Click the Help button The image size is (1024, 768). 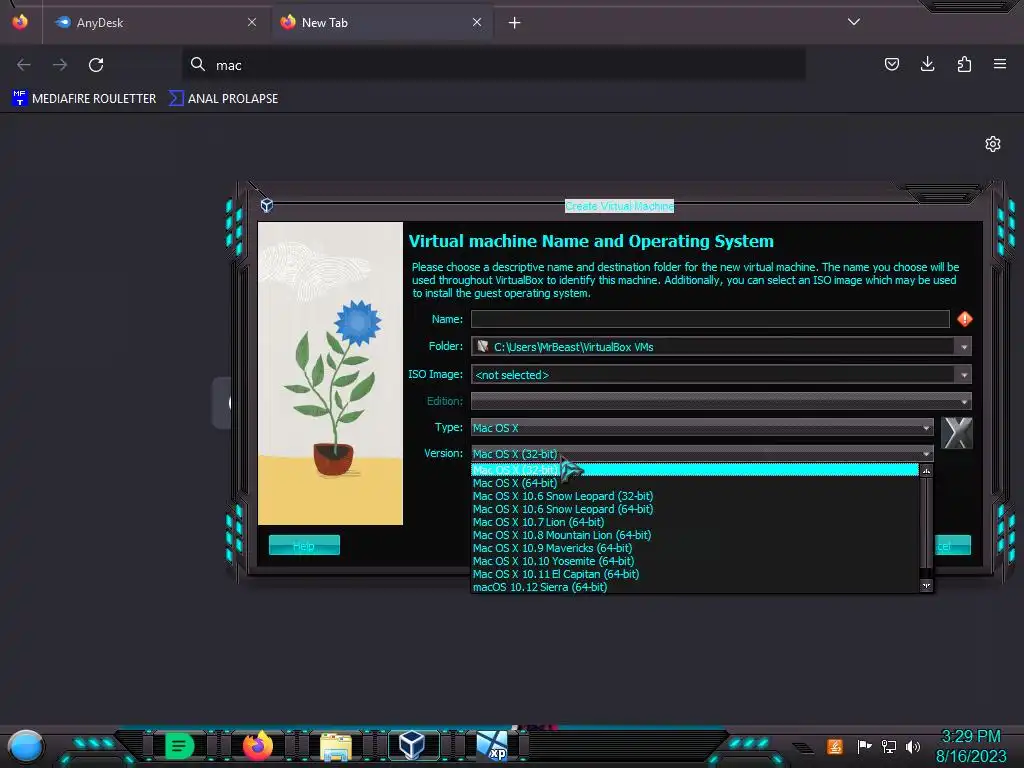tap(304, 545)
